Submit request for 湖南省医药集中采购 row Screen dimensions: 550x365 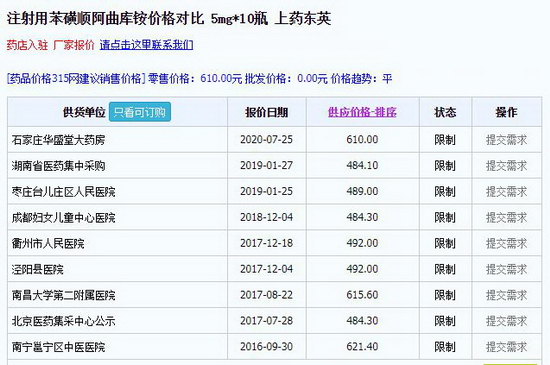[506, 165]
